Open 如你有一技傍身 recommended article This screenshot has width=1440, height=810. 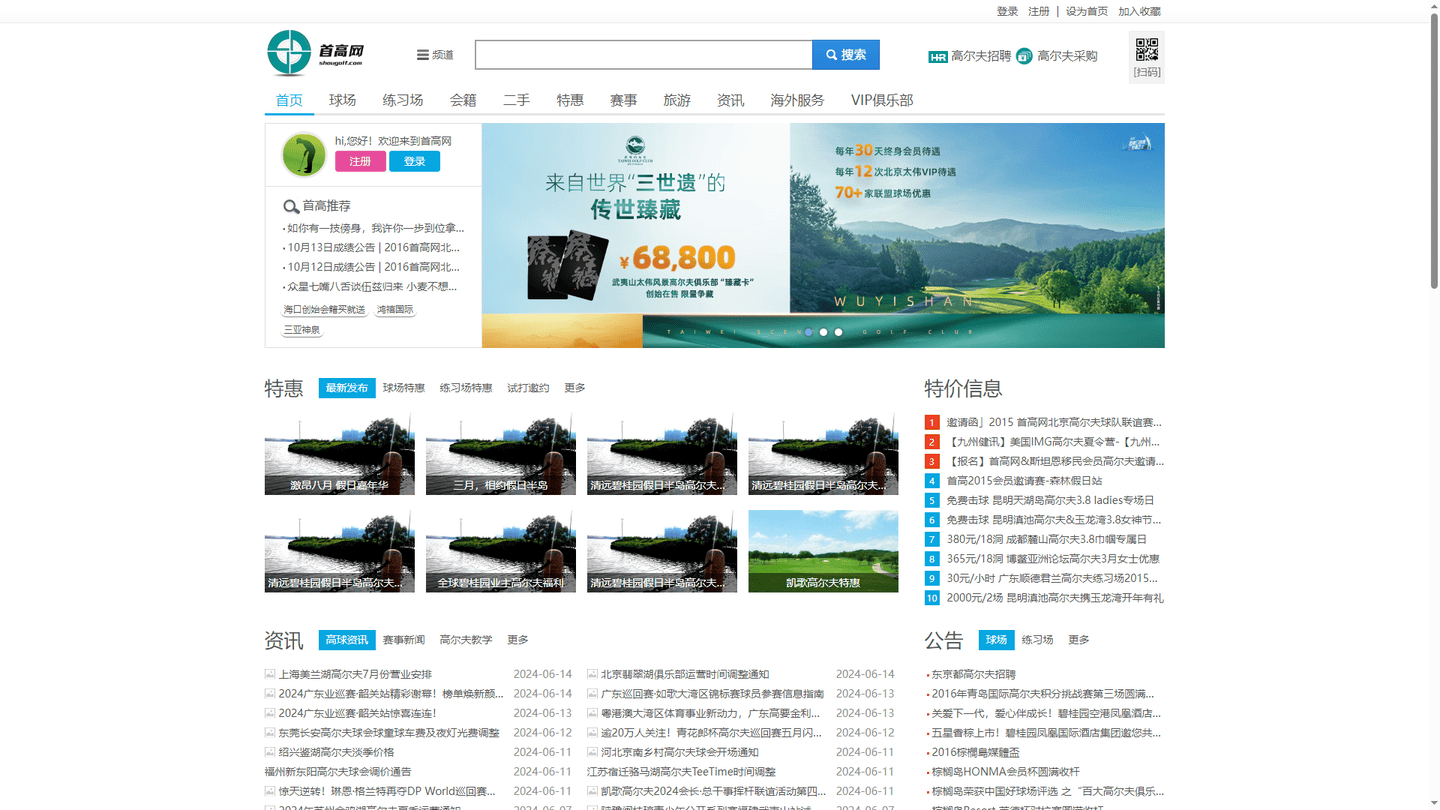pyautogui.click(x=375, y=228)
